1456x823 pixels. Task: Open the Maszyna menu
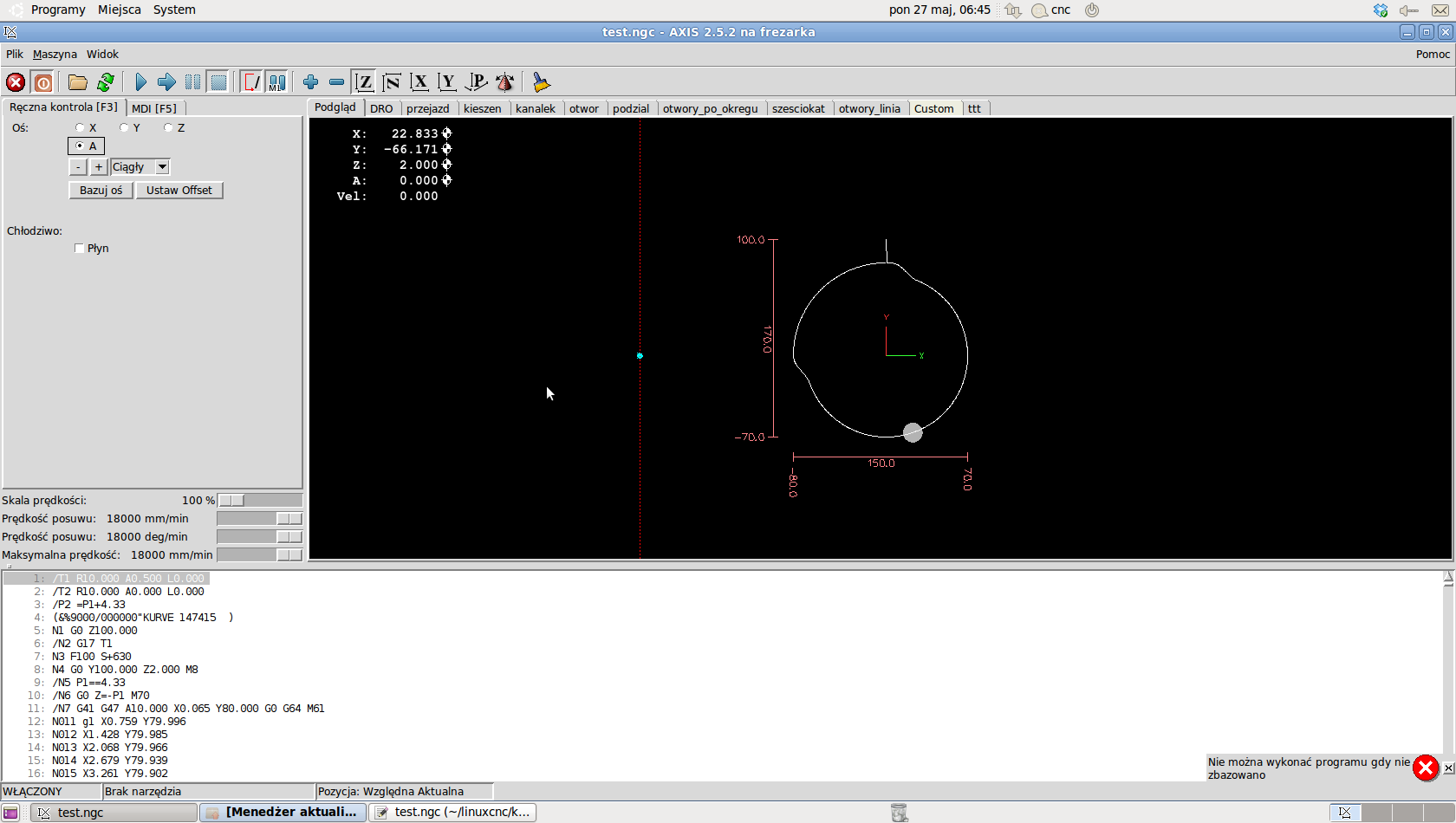tap(55, 54)
